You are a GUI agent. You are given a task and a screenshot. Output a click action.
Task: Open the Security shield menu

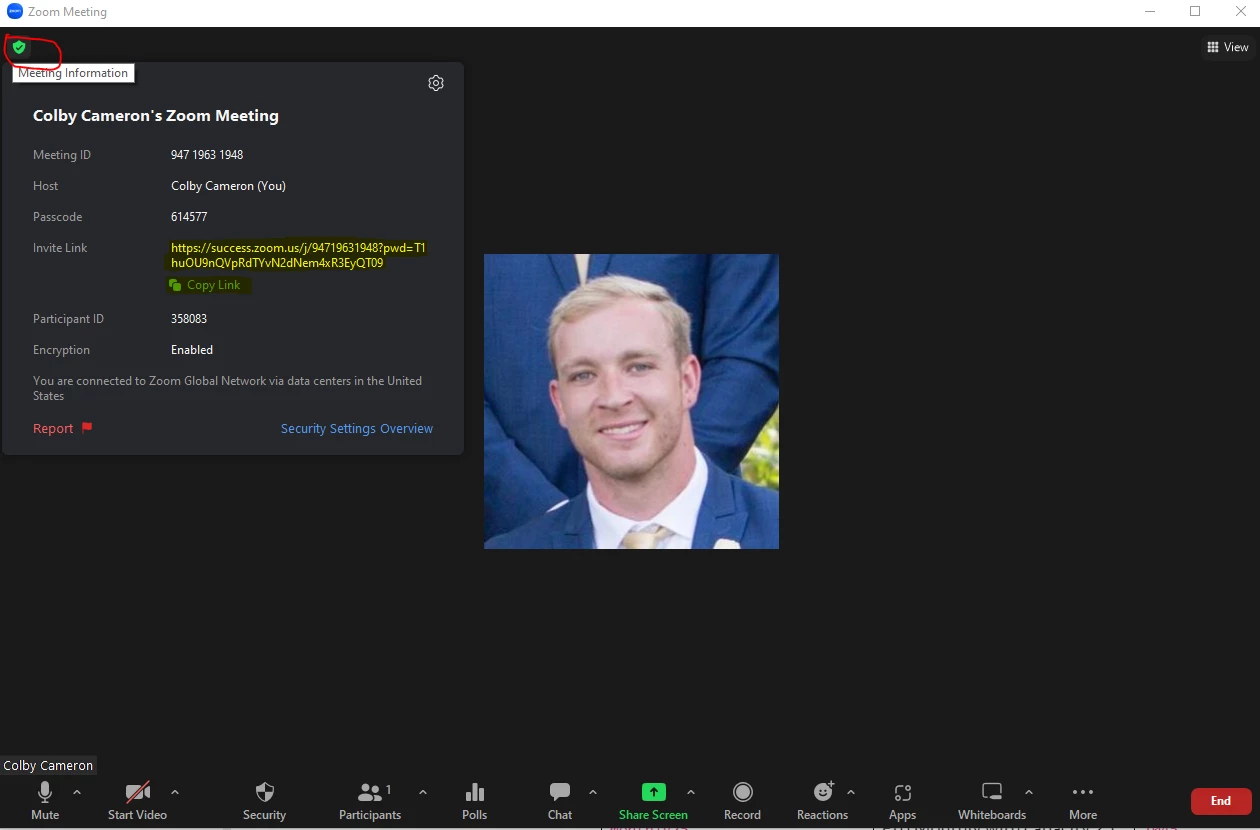pyautogui.click(x=264, y=801)
